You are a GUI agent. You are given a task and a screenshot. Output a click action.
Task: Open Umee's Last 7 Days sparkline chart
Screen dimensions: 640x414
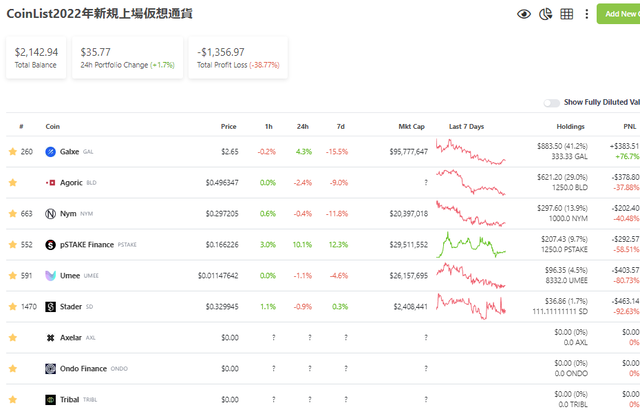[x=471, y=276]
